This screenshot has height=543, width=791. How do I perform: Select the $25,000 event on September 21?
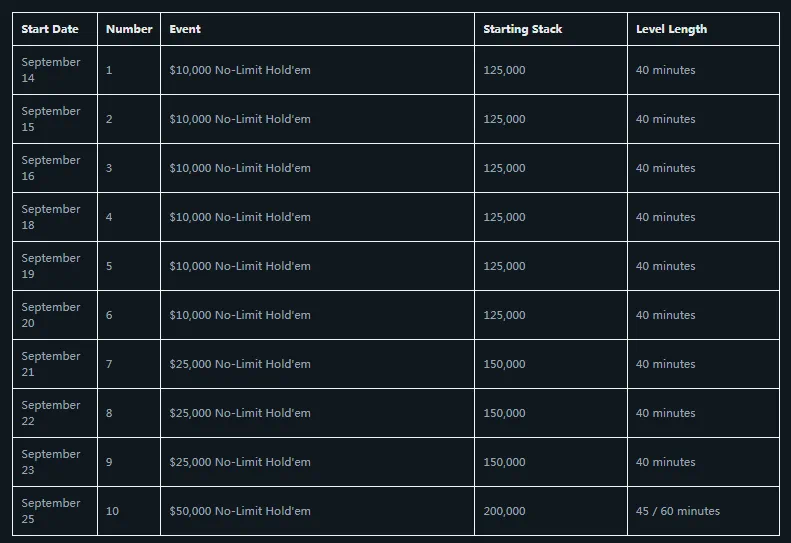point(240,364)
